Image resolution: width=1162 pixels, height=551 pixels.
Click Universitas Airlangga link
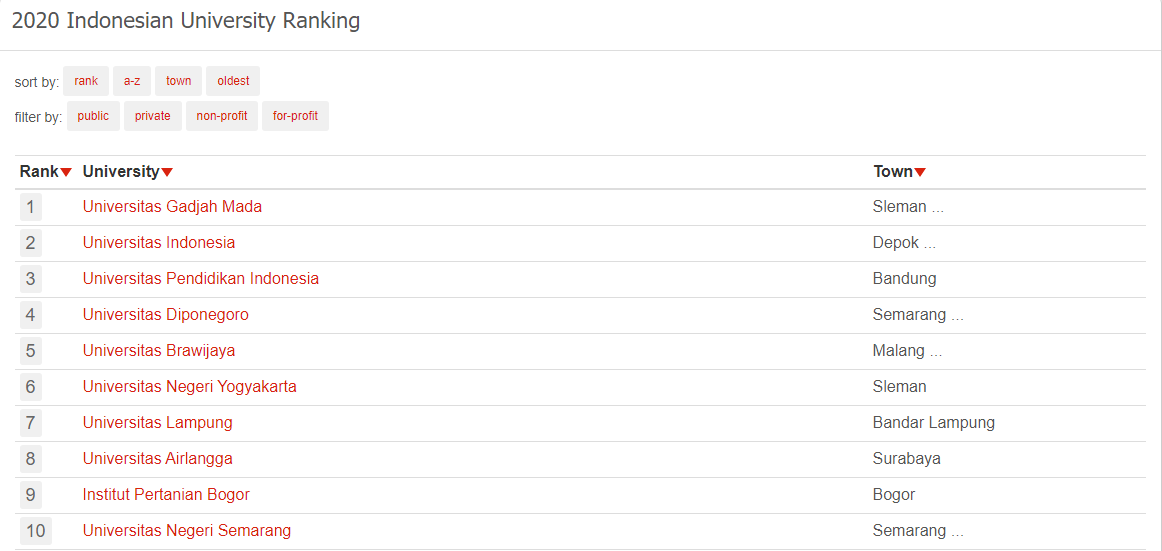(x=158, y=458)
